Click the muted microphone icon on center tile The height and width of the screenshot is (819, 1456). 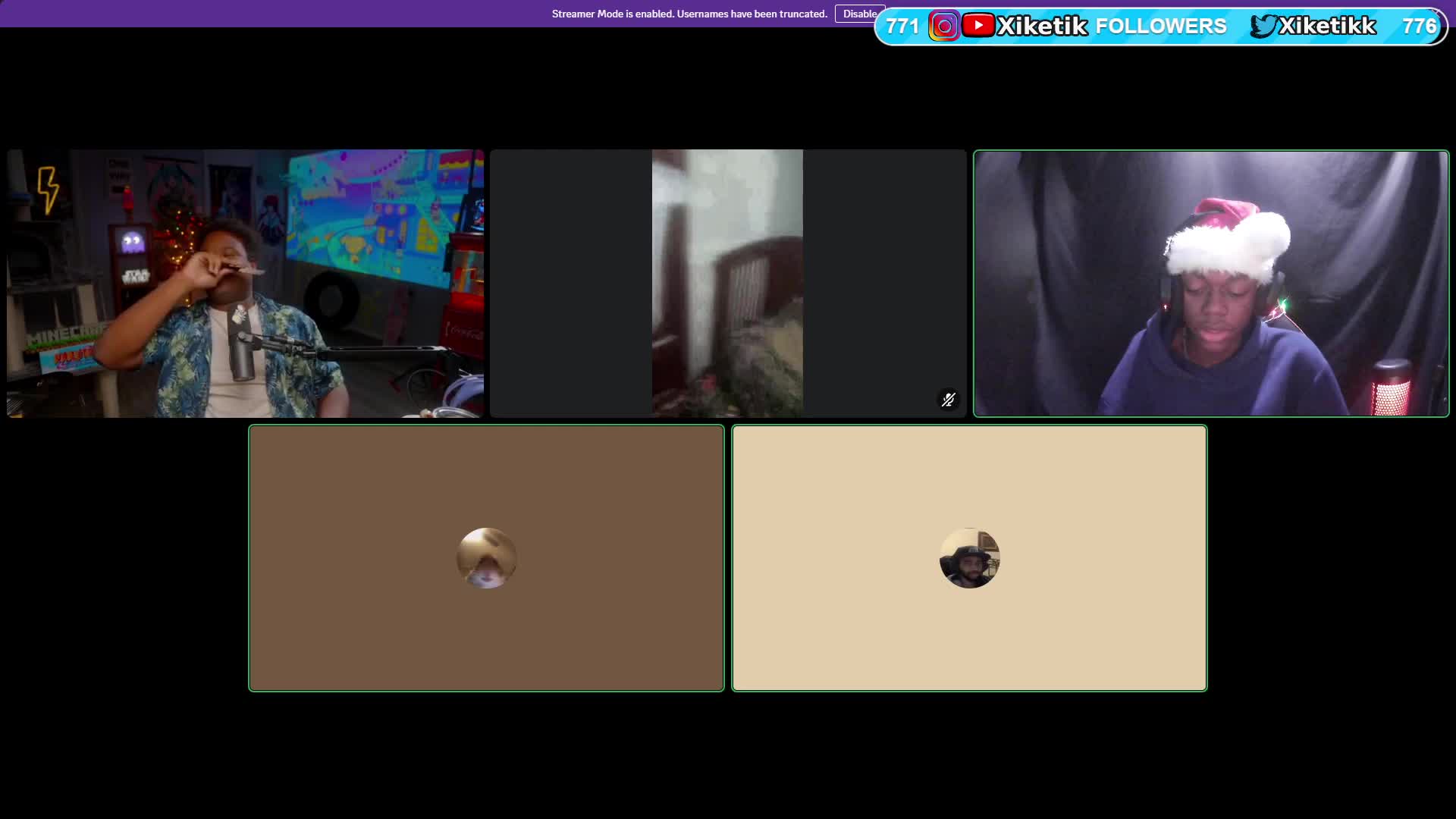click(948, 400)
